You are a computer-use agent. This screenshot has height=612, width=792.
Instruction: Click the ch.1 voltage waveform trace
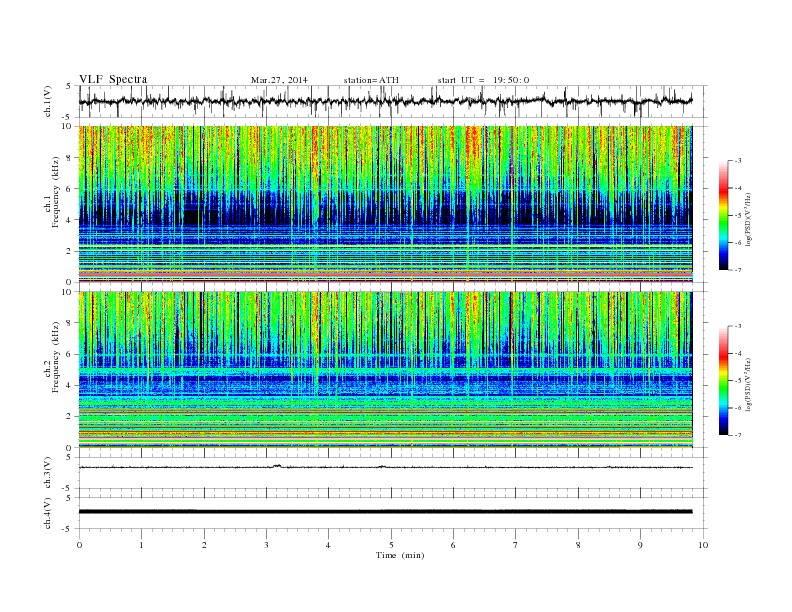(x=385, y=101)
